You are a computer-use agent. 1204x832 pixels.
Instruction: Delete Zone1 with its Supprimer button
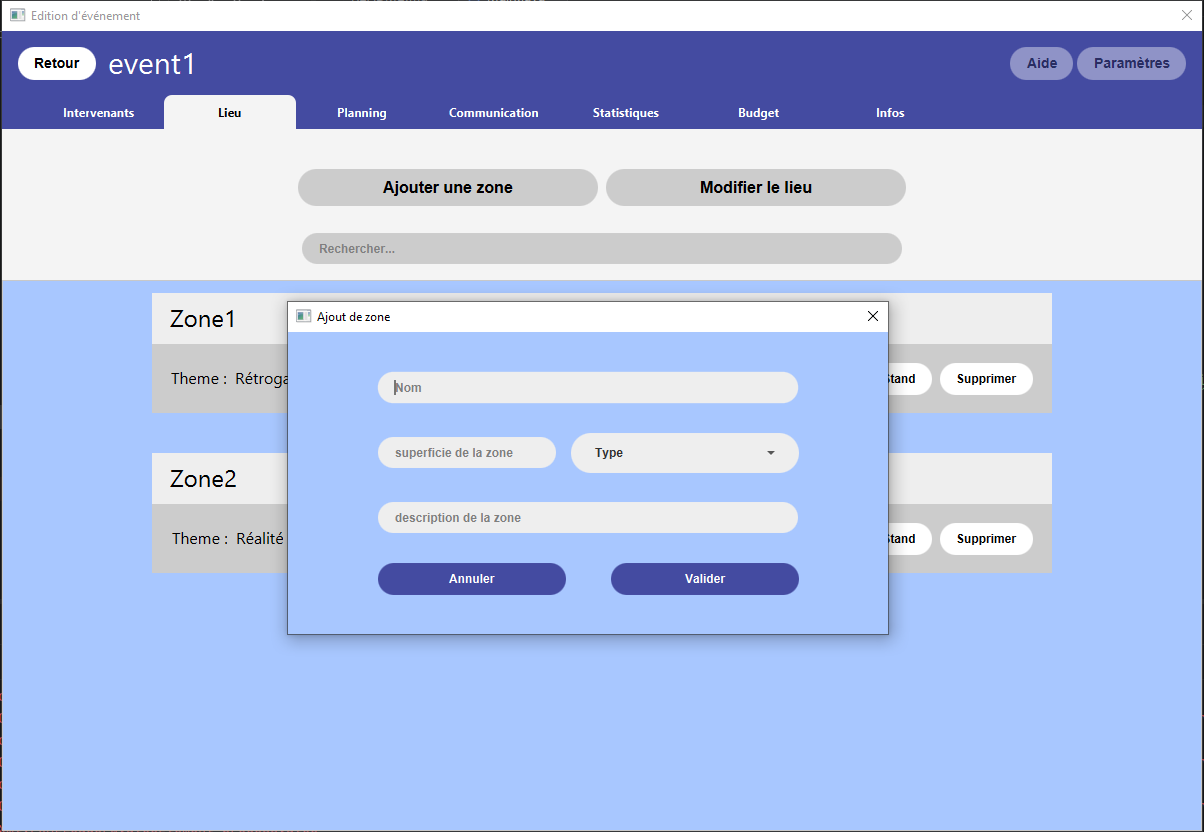pos(986,379)
